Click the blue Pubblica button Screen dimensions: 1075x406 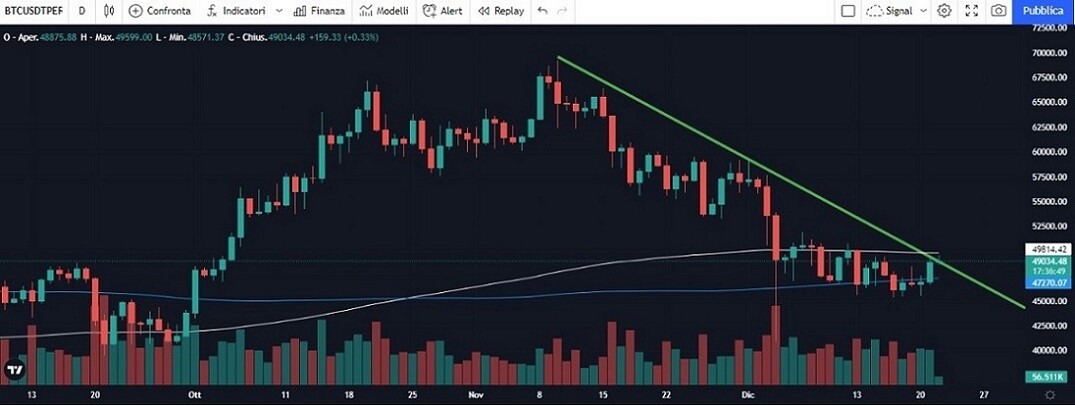click(x=1043, y=11)
